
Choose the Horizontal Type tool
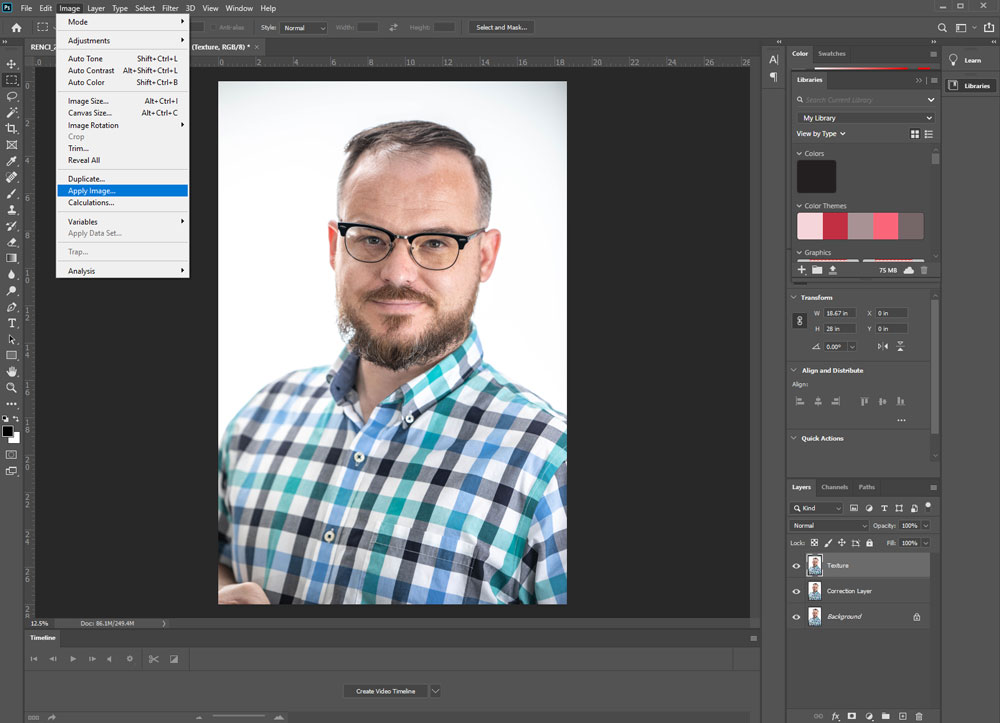point(12,323)
